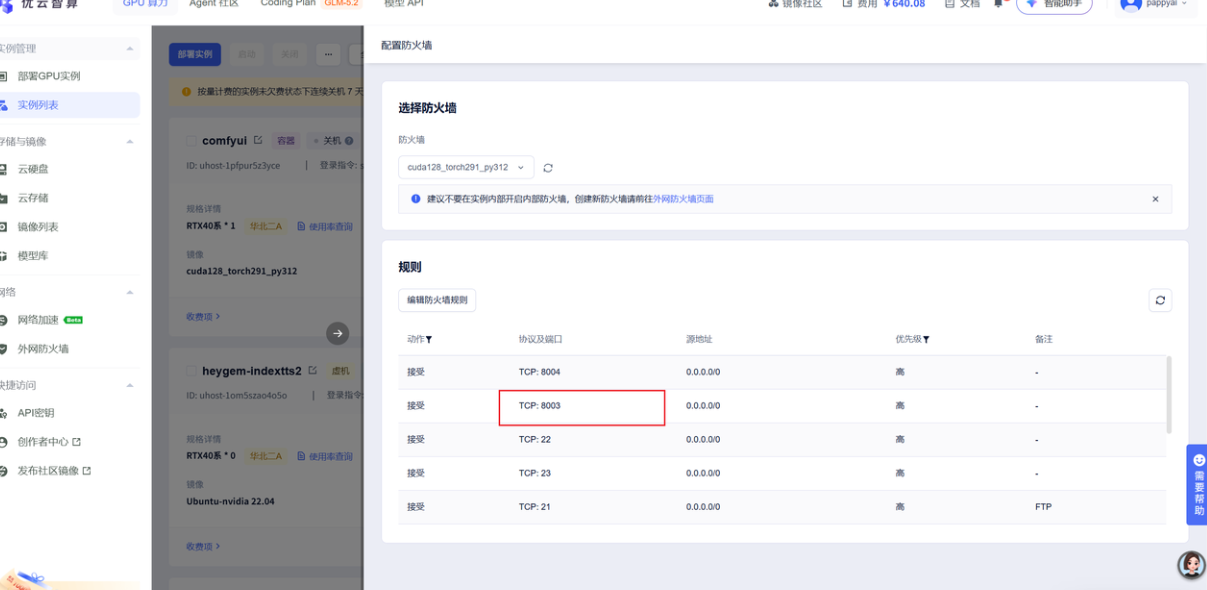This screenshot has width=1207, height=590.
Task: Refresh the firewall rules table
Action: click(x=1160, y=300)
